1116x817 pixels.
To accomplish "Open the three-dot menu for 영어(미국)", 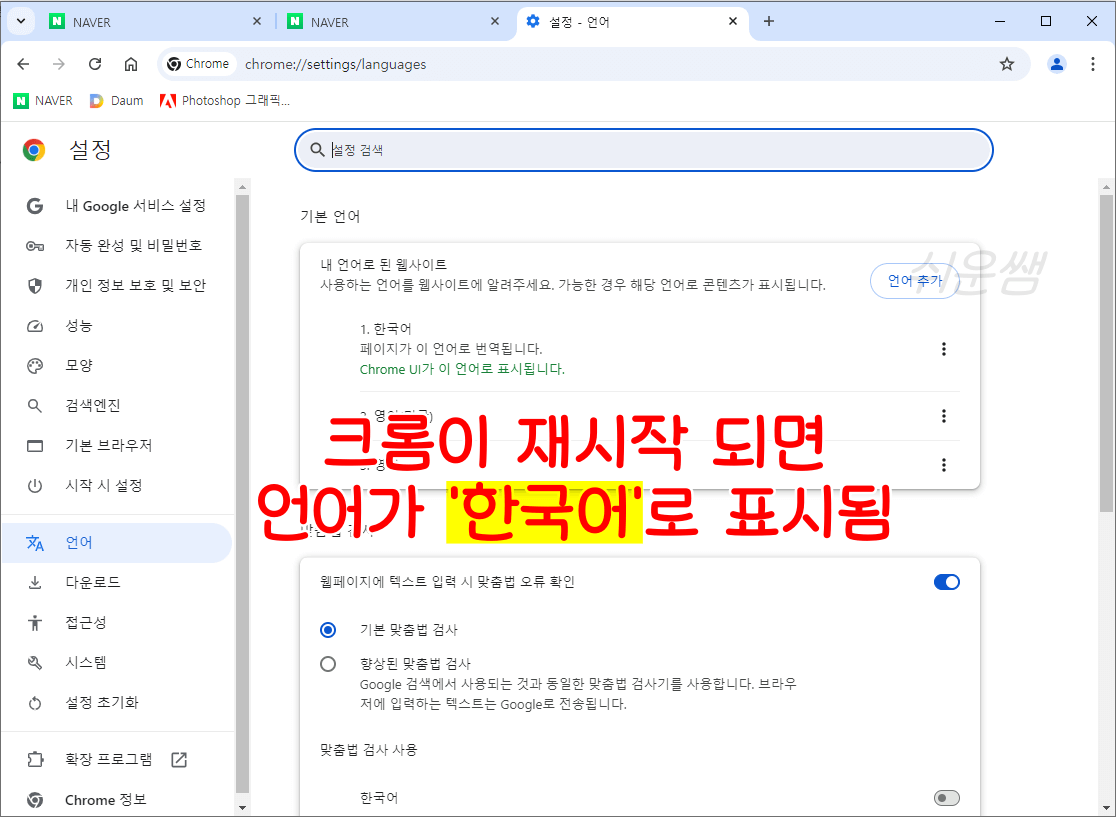I will coord(944,416).
